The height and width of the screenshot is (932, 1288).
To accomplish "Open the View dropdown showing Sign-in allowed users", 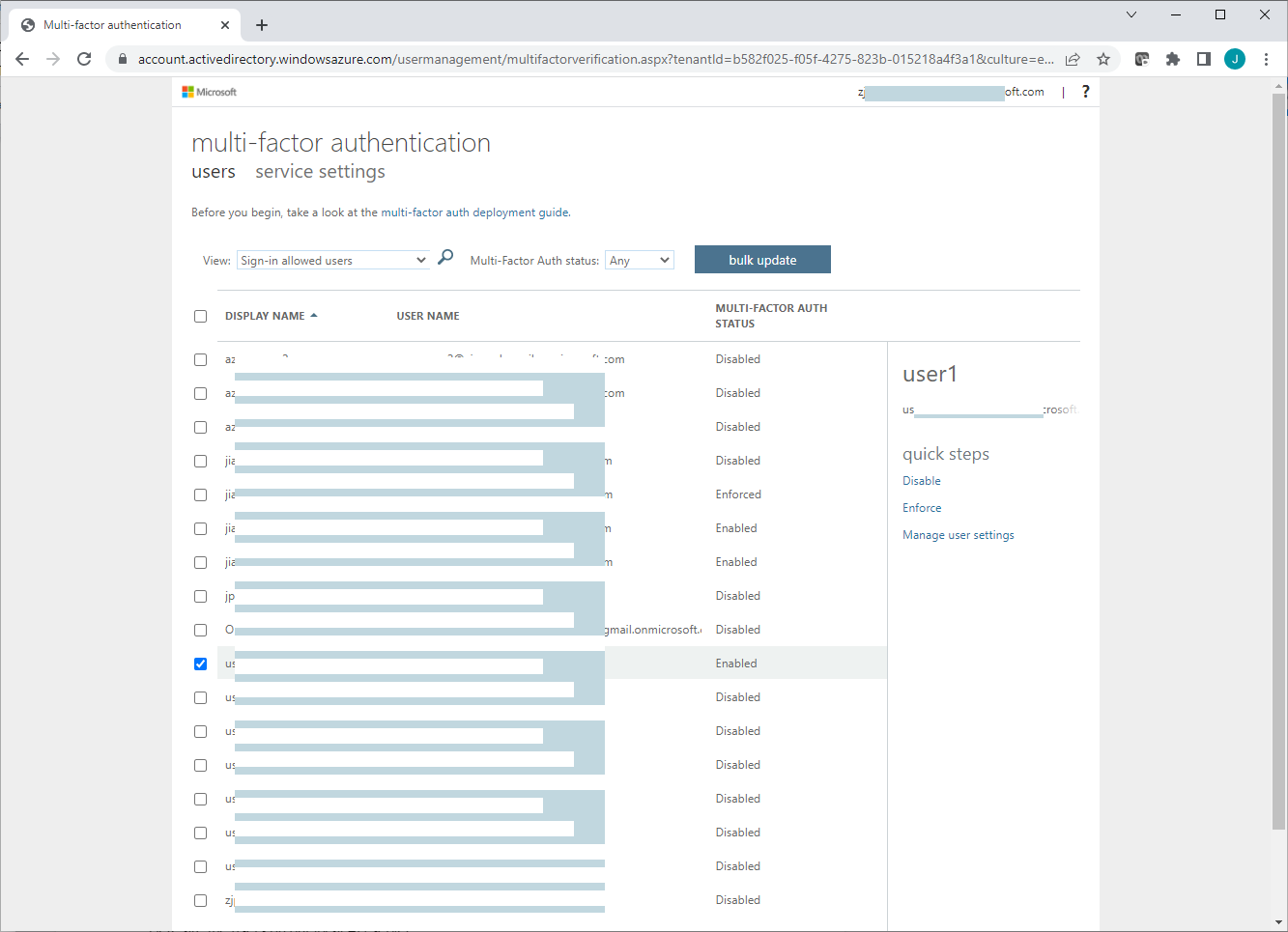I will 333,261.
